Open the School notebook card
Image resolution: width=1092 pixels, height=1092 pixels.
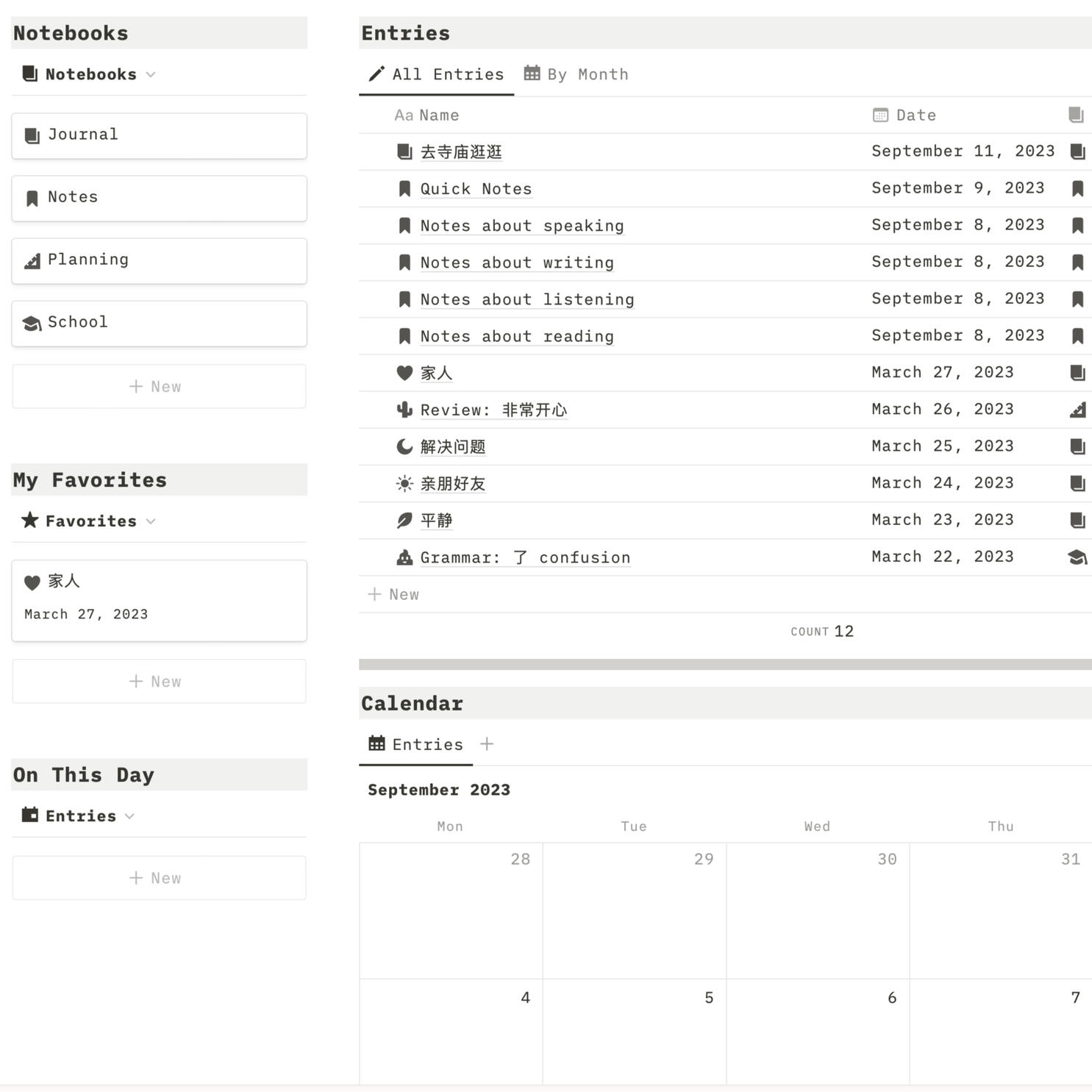tap(159, 323)
